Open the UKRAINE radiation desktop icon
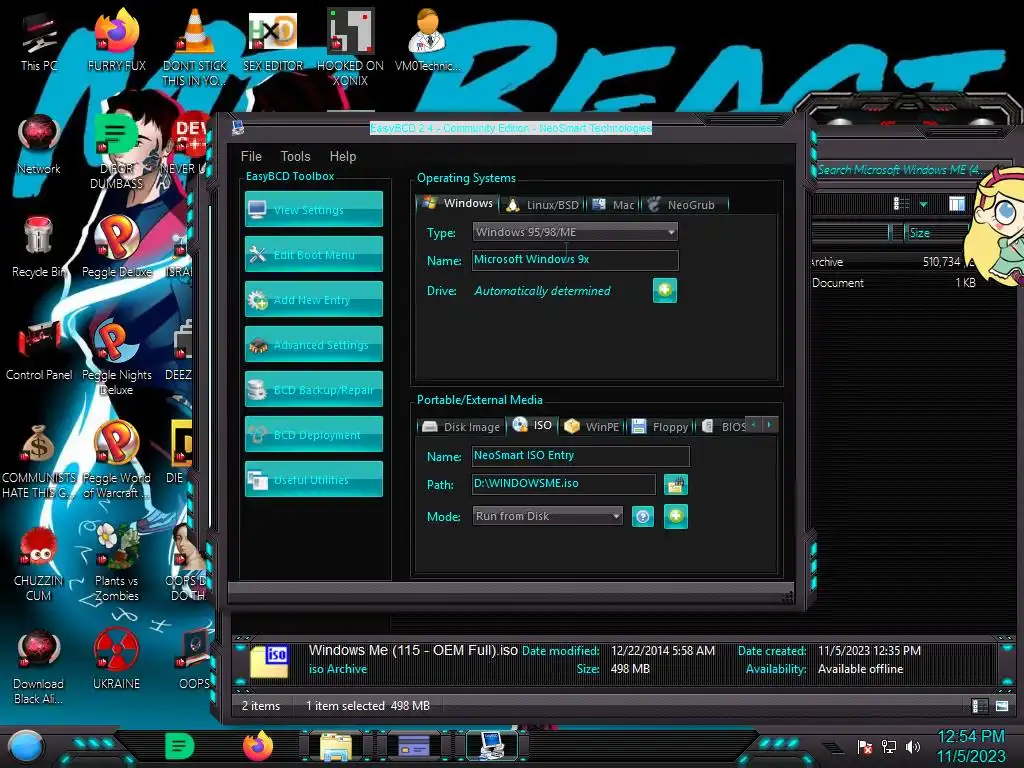This screenshot has height=768, width=1024. 116,660
